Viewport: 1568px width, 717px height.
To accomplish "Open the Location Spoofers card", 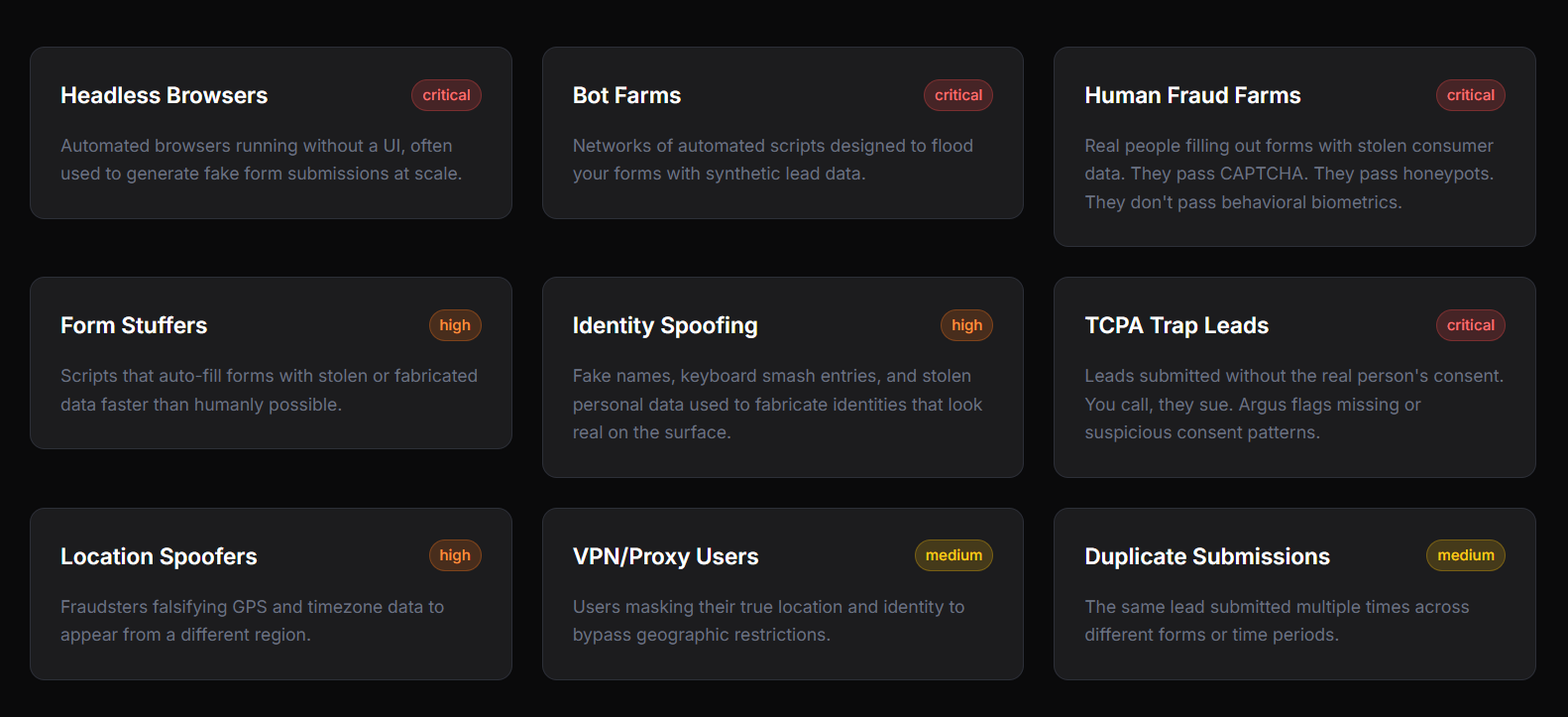I will [x=271, y=593].
